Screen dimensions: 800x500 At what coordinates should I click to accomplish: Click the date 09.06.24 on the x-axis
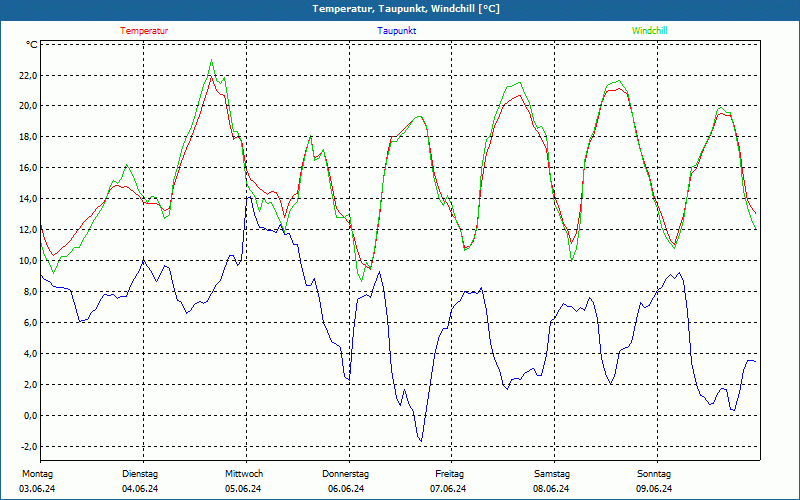point(654,489)
